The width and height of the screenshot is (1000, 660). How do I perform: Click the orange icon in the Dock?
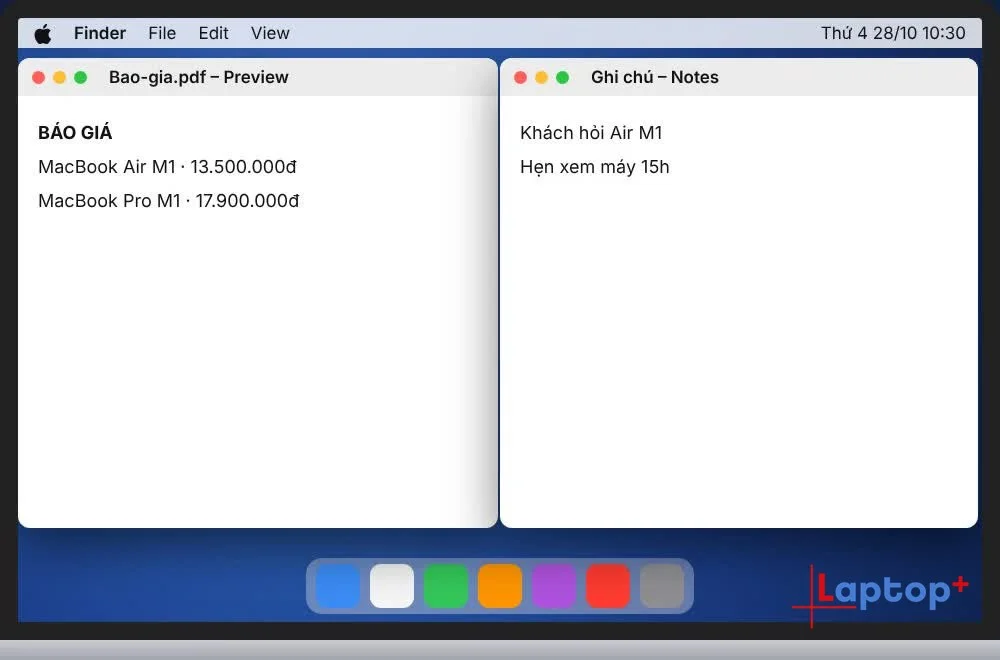(x=500, y=585)
